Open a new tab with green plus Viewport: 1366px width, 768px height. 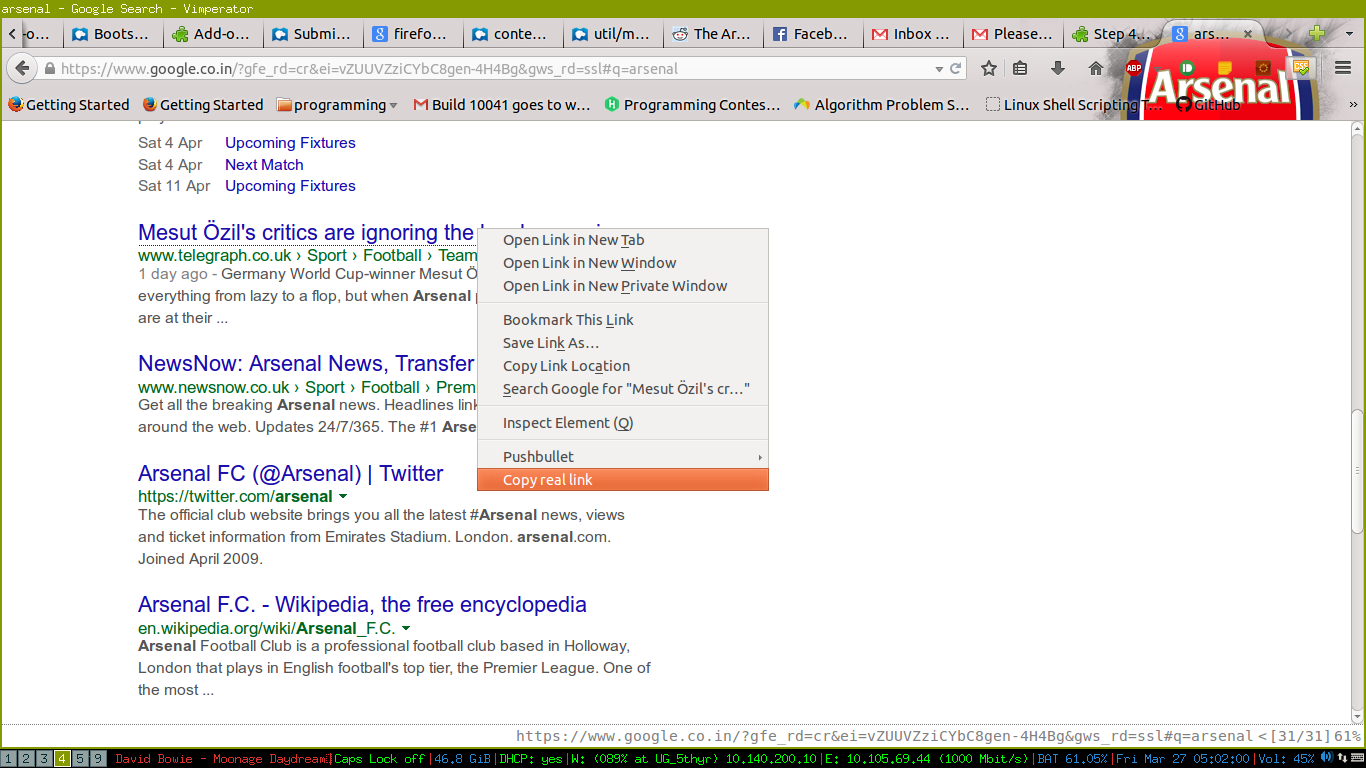click(x=1317, y=33)
